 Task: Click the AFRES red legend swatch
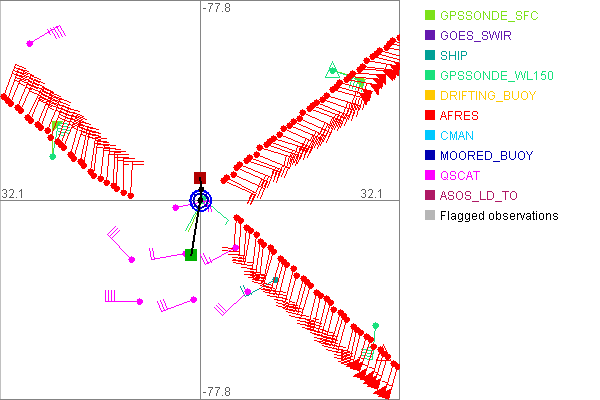(x=430, y=116)
